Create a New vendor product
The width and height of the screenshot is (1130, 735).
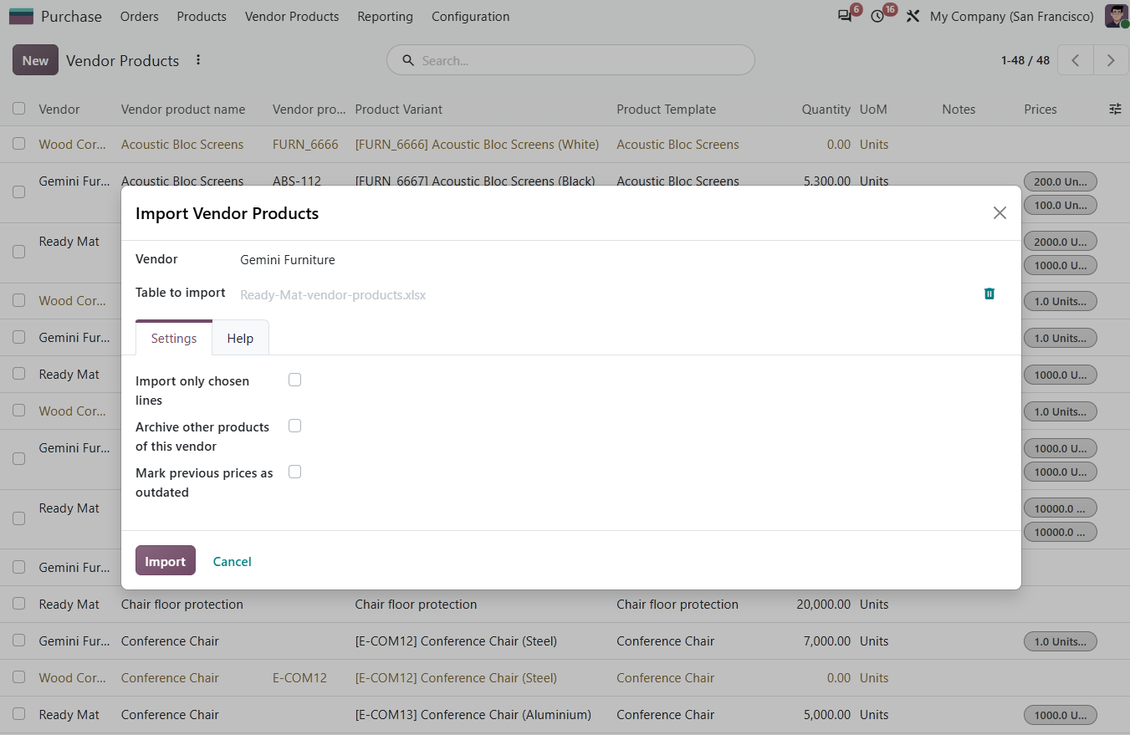coord(35,61)
